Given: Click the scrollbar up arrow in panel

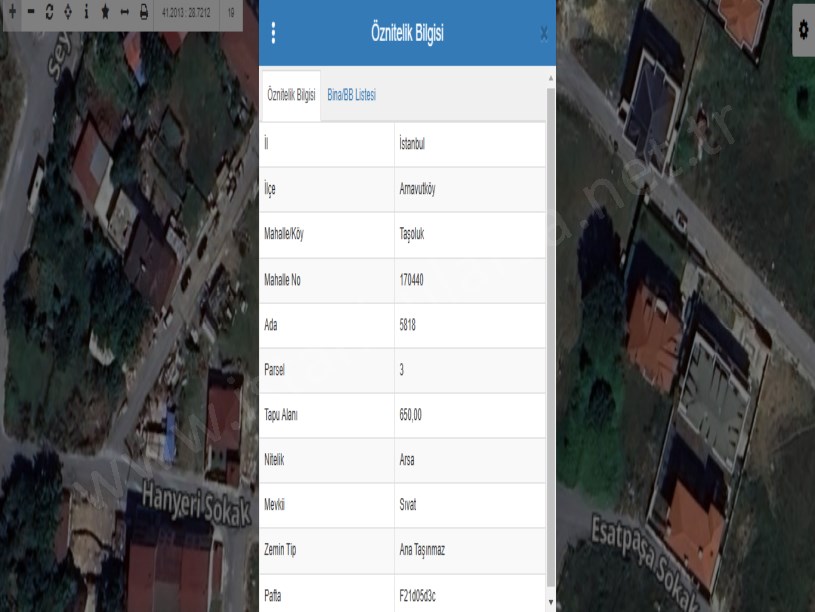Looking at the screenshot, I should point(550,77).
